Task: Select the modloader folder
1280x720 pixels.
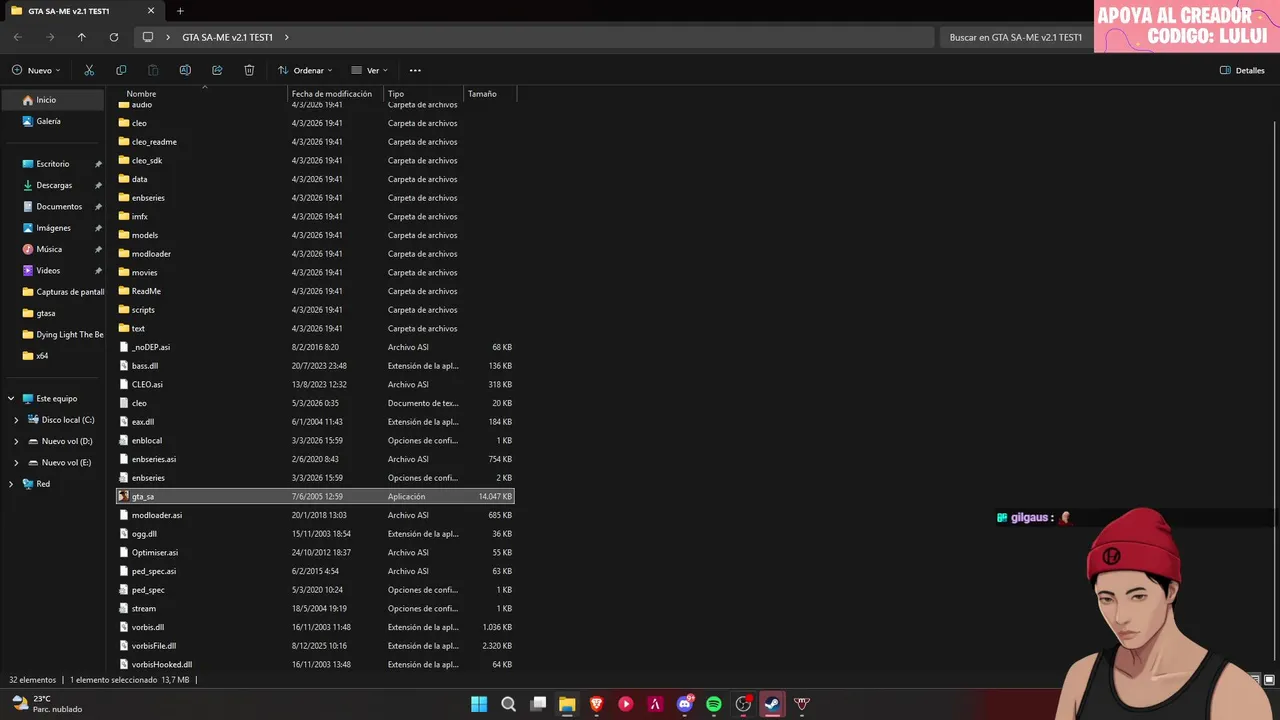Action: pos(315,254)
